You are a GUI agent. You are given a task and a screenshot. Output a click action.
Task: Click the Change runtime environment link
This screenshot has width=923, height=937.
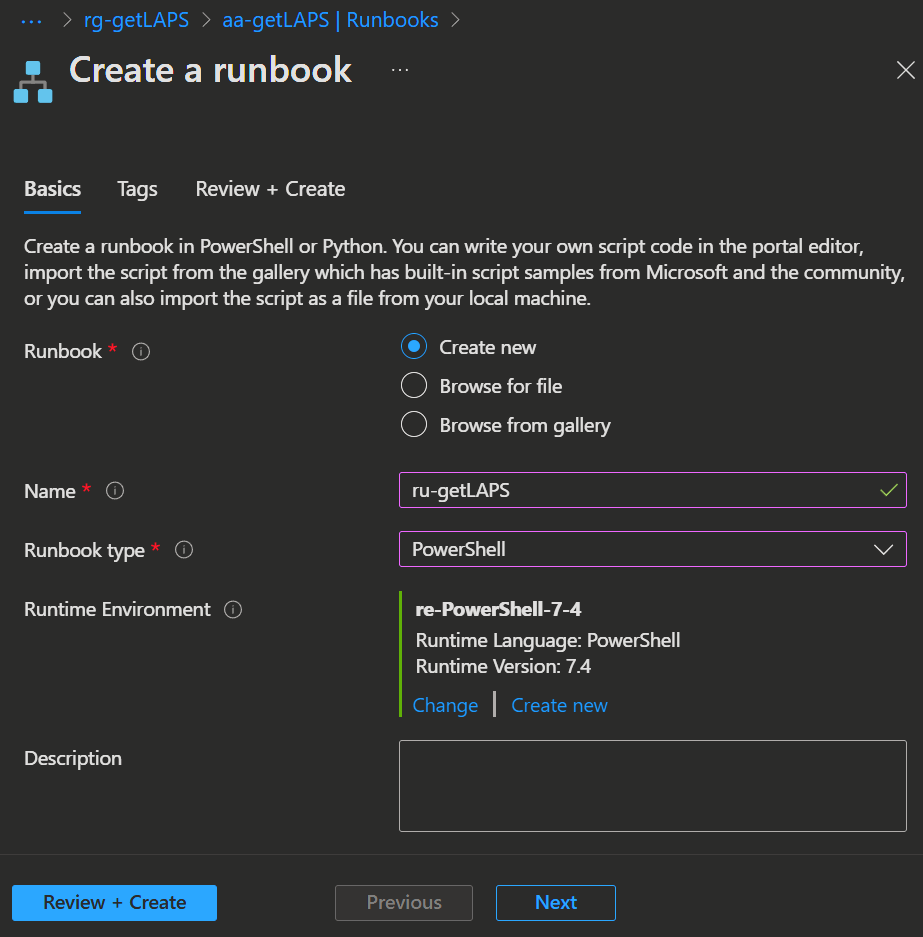[x=445, y=705]
